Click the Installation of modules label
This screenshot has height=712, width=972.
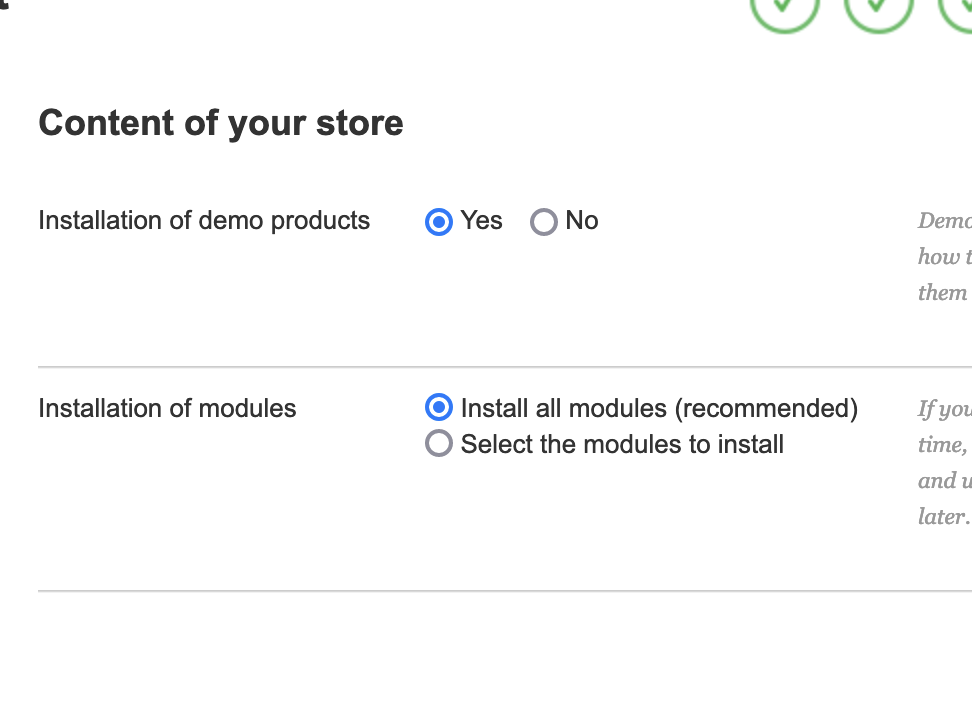167,408
